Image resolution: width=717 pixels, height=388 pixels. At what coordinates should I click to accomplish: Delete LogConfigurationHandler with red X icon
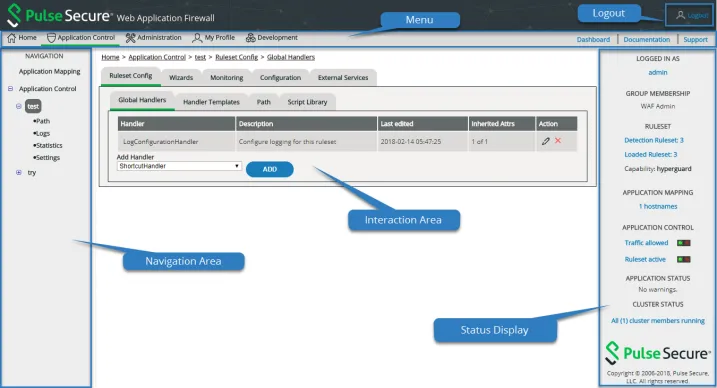tap(558, 141)
